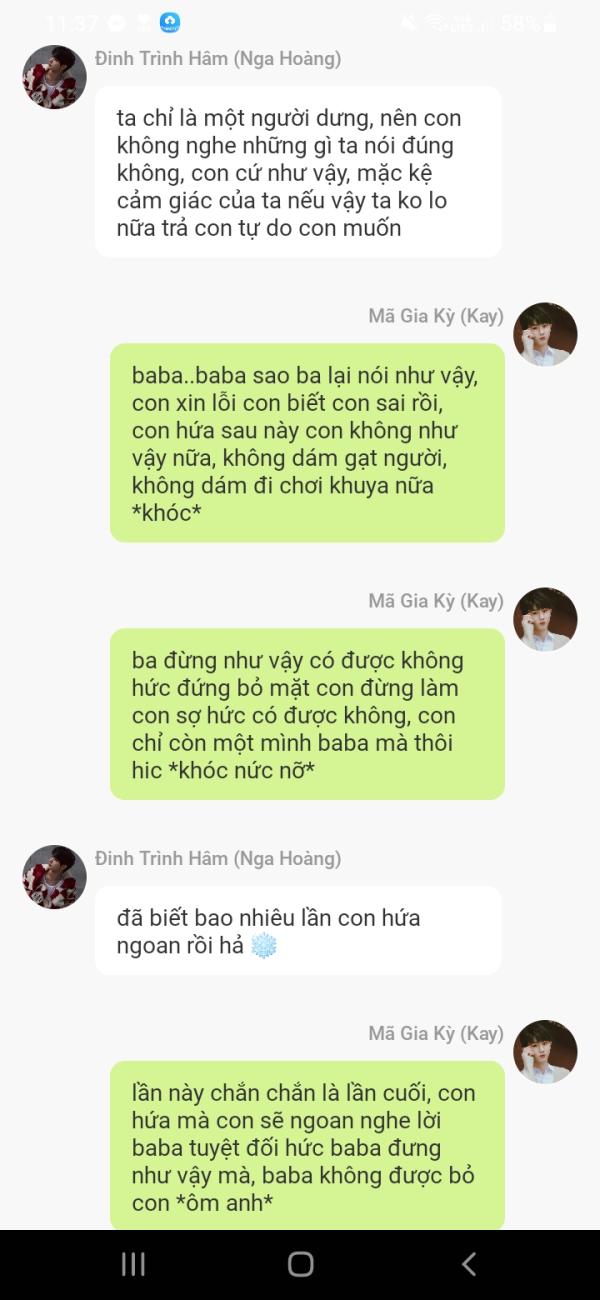The image size is (600, 1300).
Task: Tap the Android home button
Action: [x=300, y=1264]
